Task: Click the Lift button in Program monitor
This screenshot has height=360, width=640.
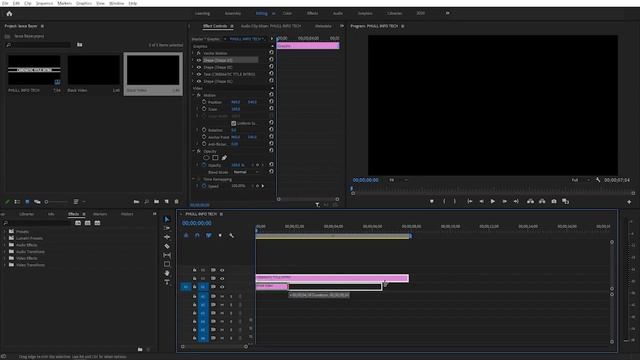Action: pos(530,202)
